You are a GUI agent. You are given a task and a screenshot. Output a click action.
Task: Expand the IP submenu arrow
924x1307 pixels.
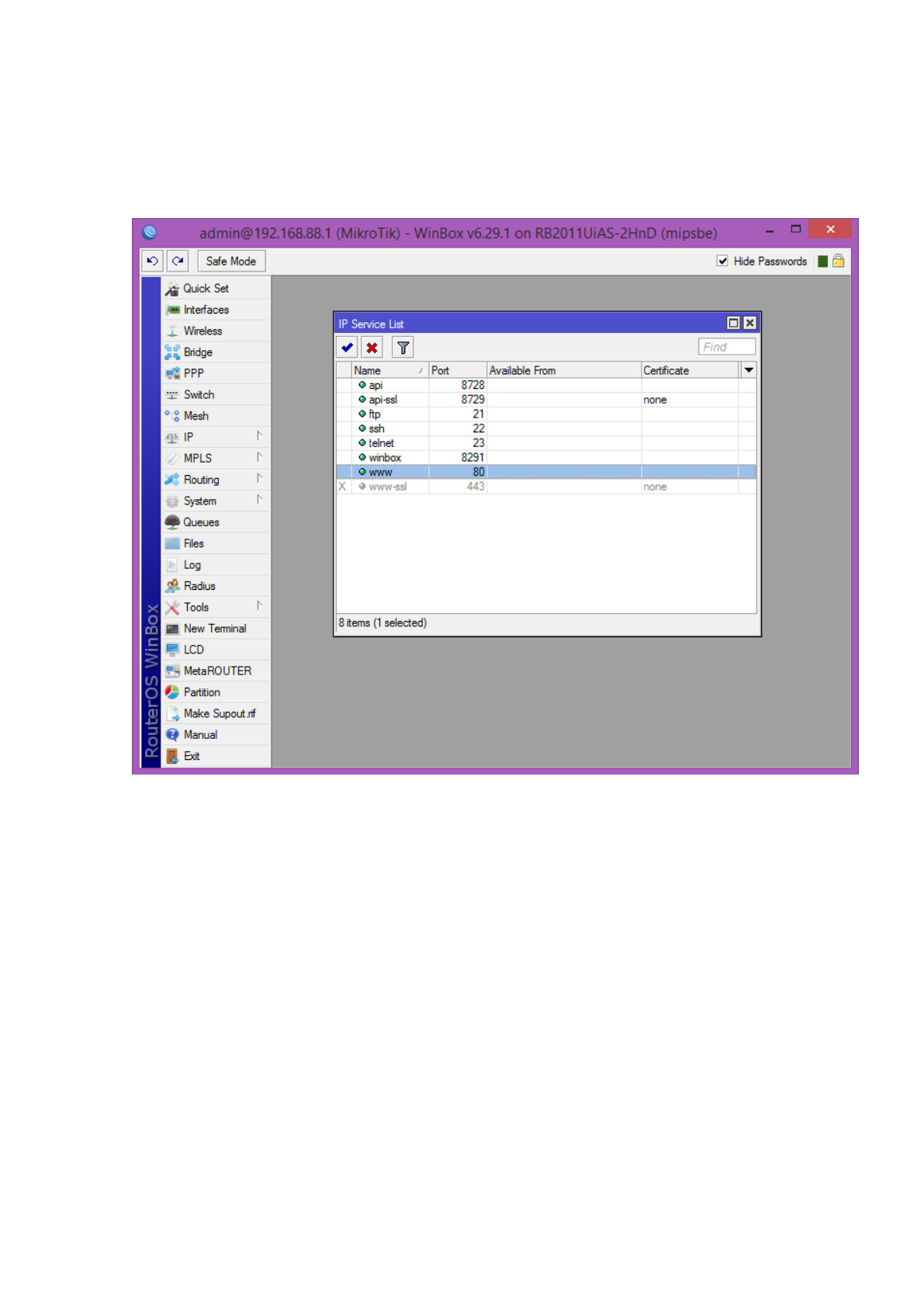click(259, 436)
